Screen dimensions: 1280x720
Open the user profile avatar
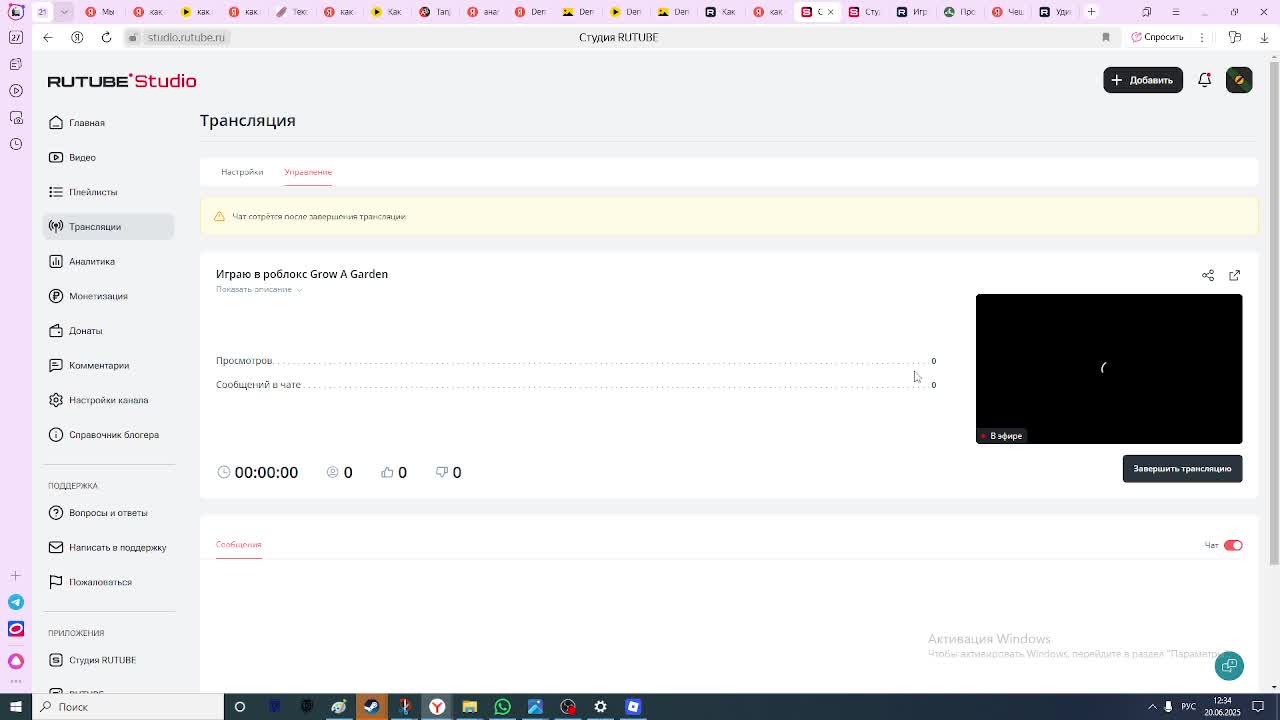pyautogui.click(x=1239, y=80)
